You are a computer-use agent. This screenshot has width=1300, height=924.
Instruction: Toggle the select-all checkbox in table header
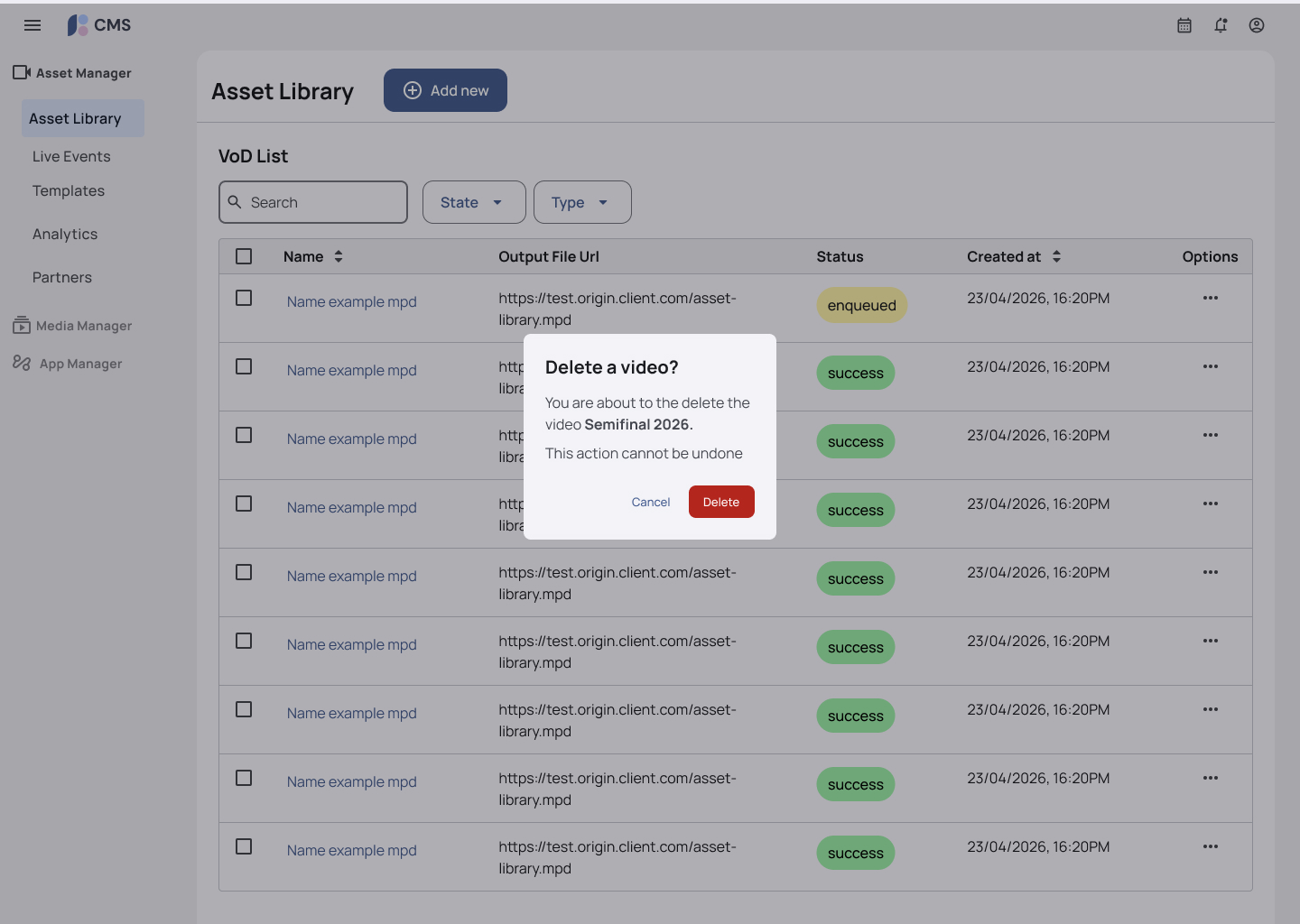point(244,256)
